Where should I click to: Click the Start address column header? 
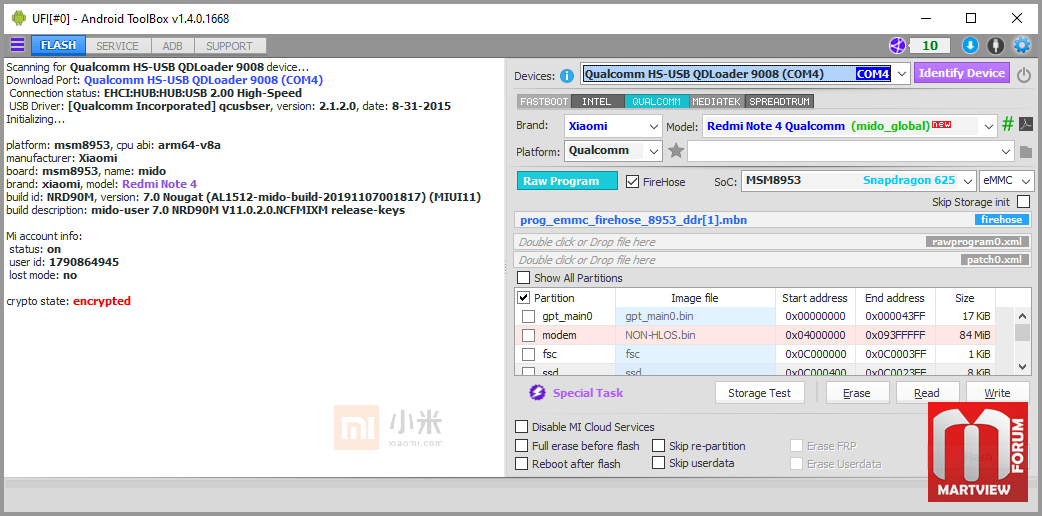point(815,298)
